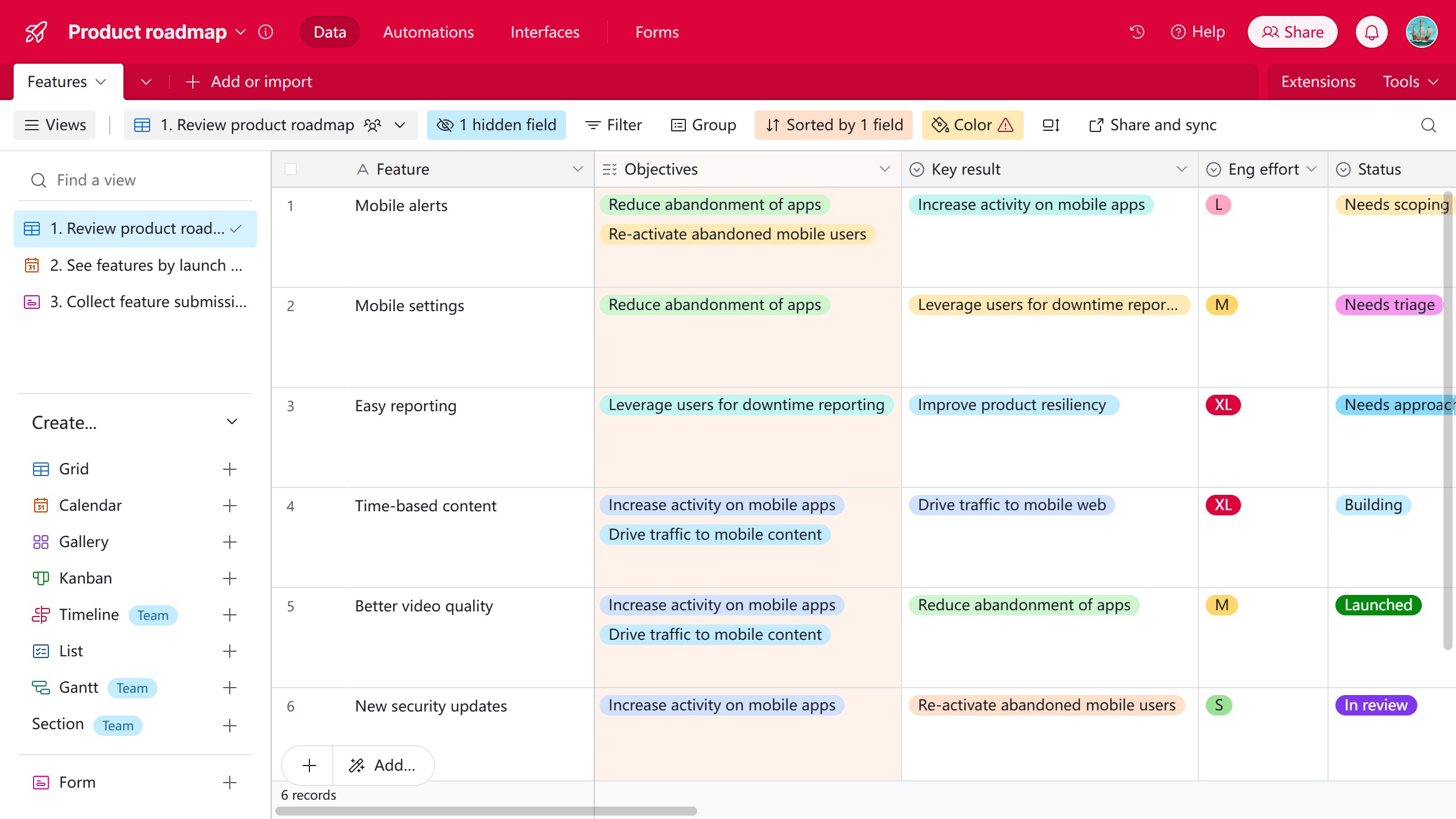Viewport: 1456px width, 819px height.
Task: Click the green Launched status tag
Action: pos(1378,605)
